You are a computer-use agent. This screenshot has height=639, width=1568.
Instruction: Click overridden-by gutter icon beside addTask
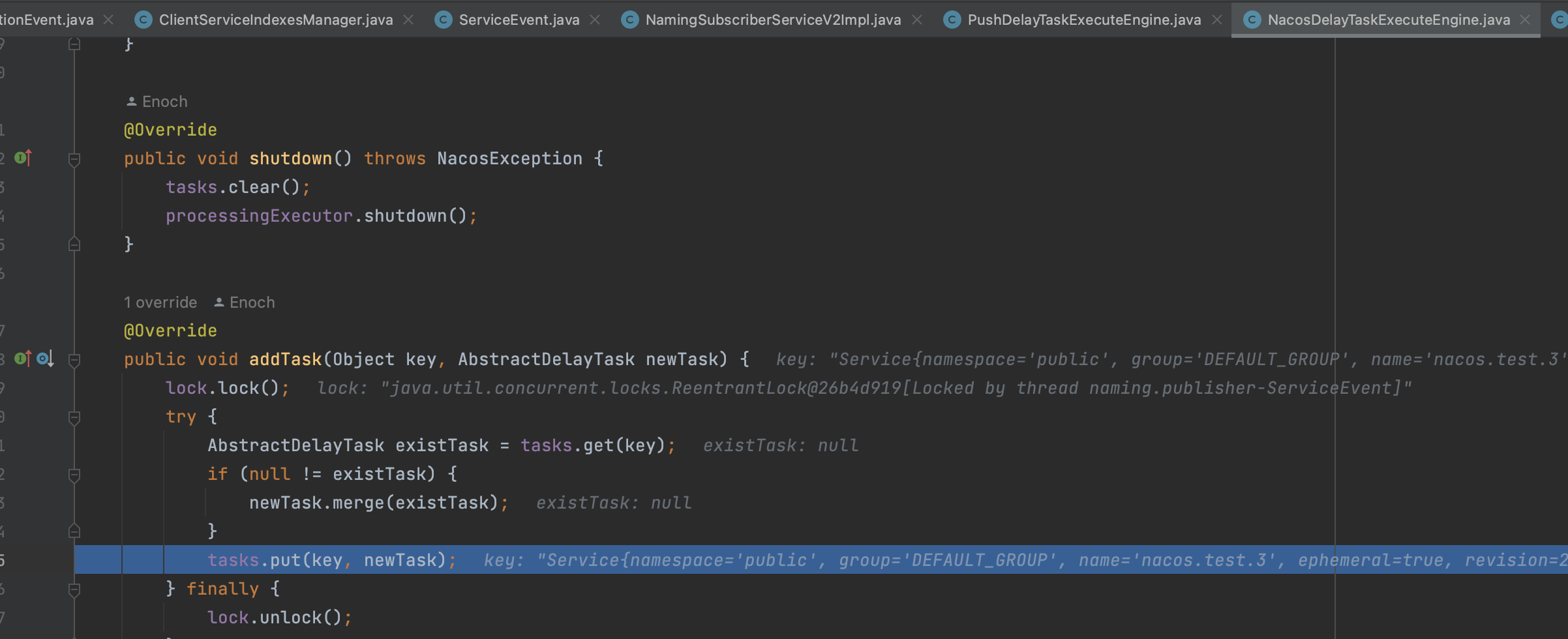tap(45, 359)
